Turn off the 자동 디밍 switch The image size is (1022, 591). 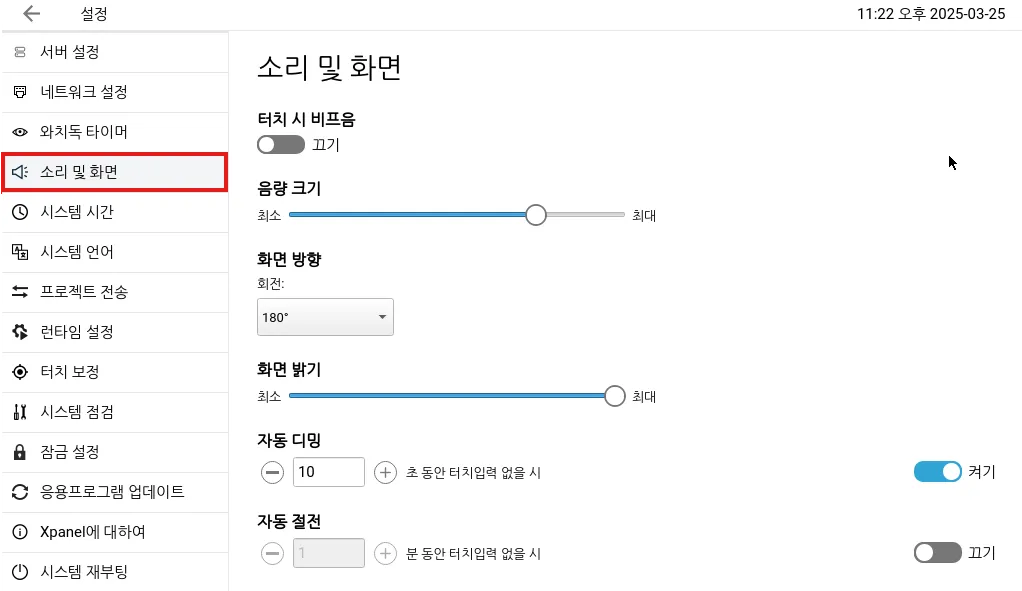(938, 472)
